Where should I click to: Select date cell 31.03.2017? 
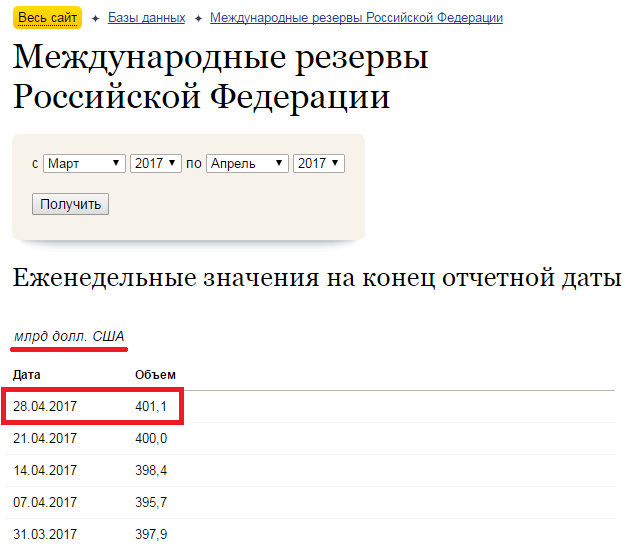coord(45,534)
